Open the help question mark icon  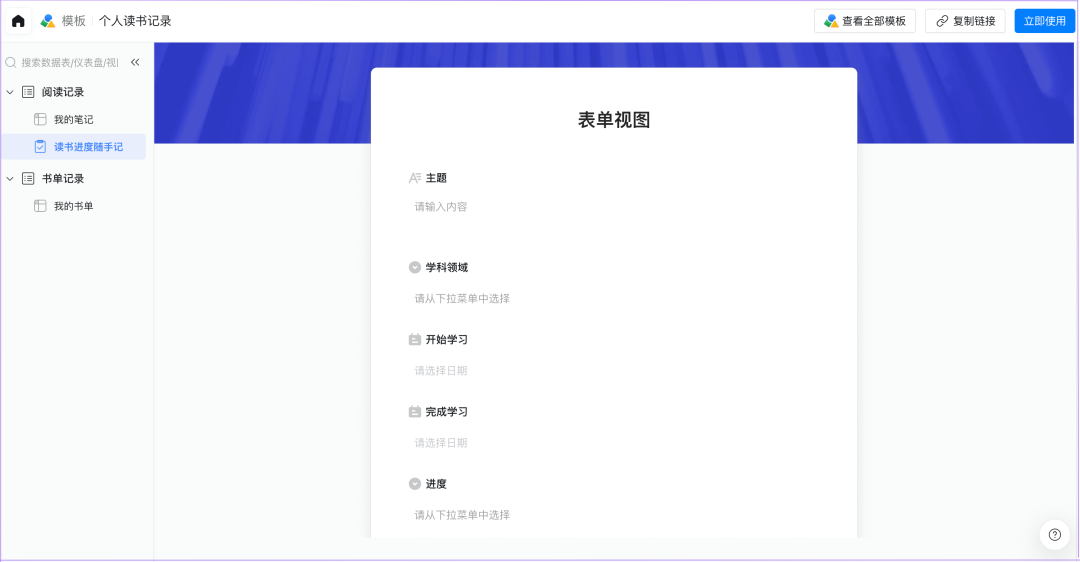click(x=1054, y=535)
